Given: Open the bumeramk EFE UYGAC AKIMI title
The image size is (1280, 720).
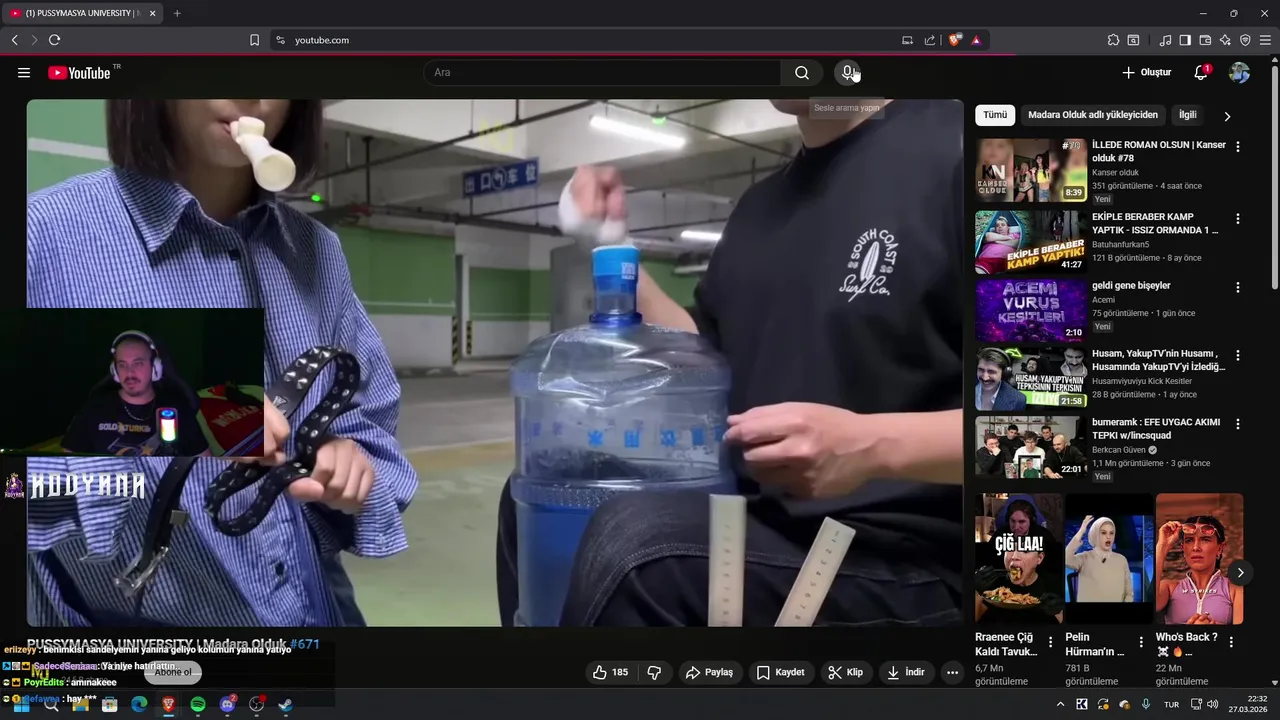Looking at the screenshot, I should (1156, 429).
